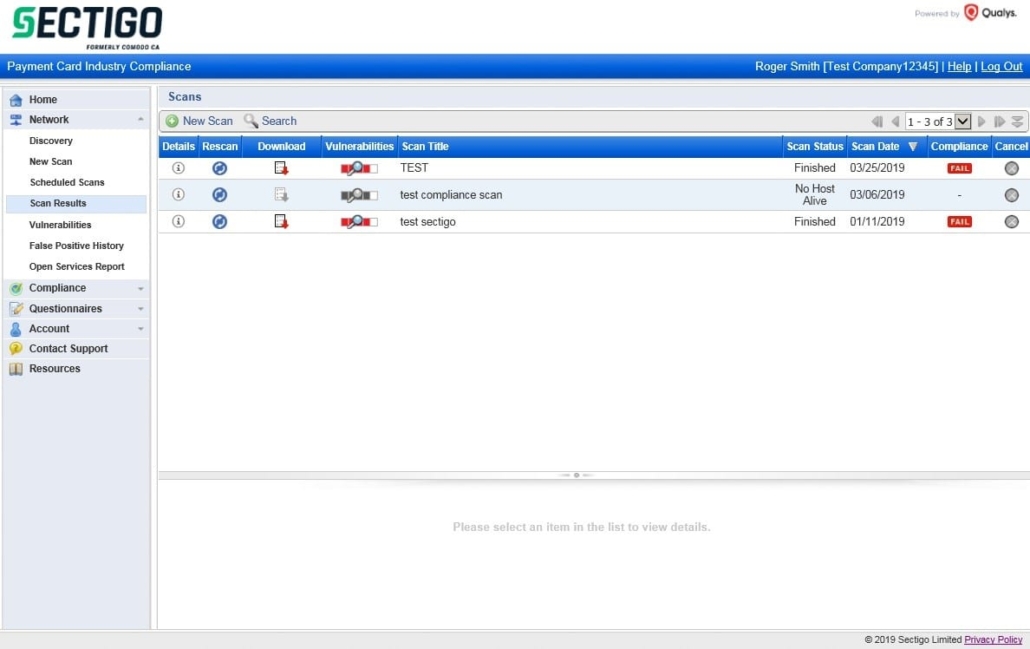Go to the next page of results

click(x=982, y=122)
